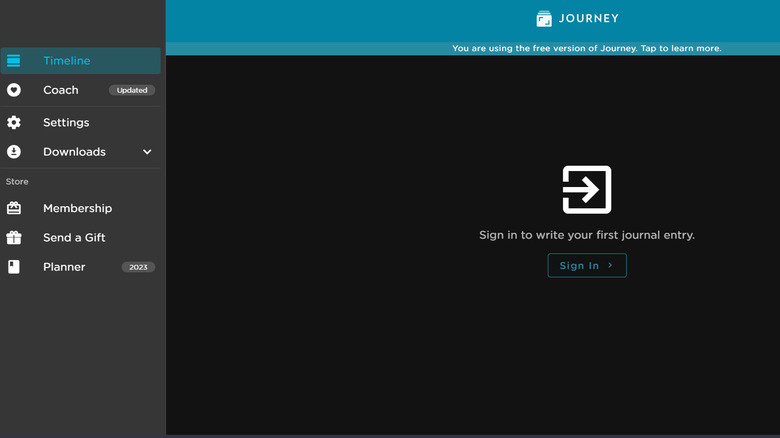Open the Membership store item
780x438 pixels.
point(81,208)
